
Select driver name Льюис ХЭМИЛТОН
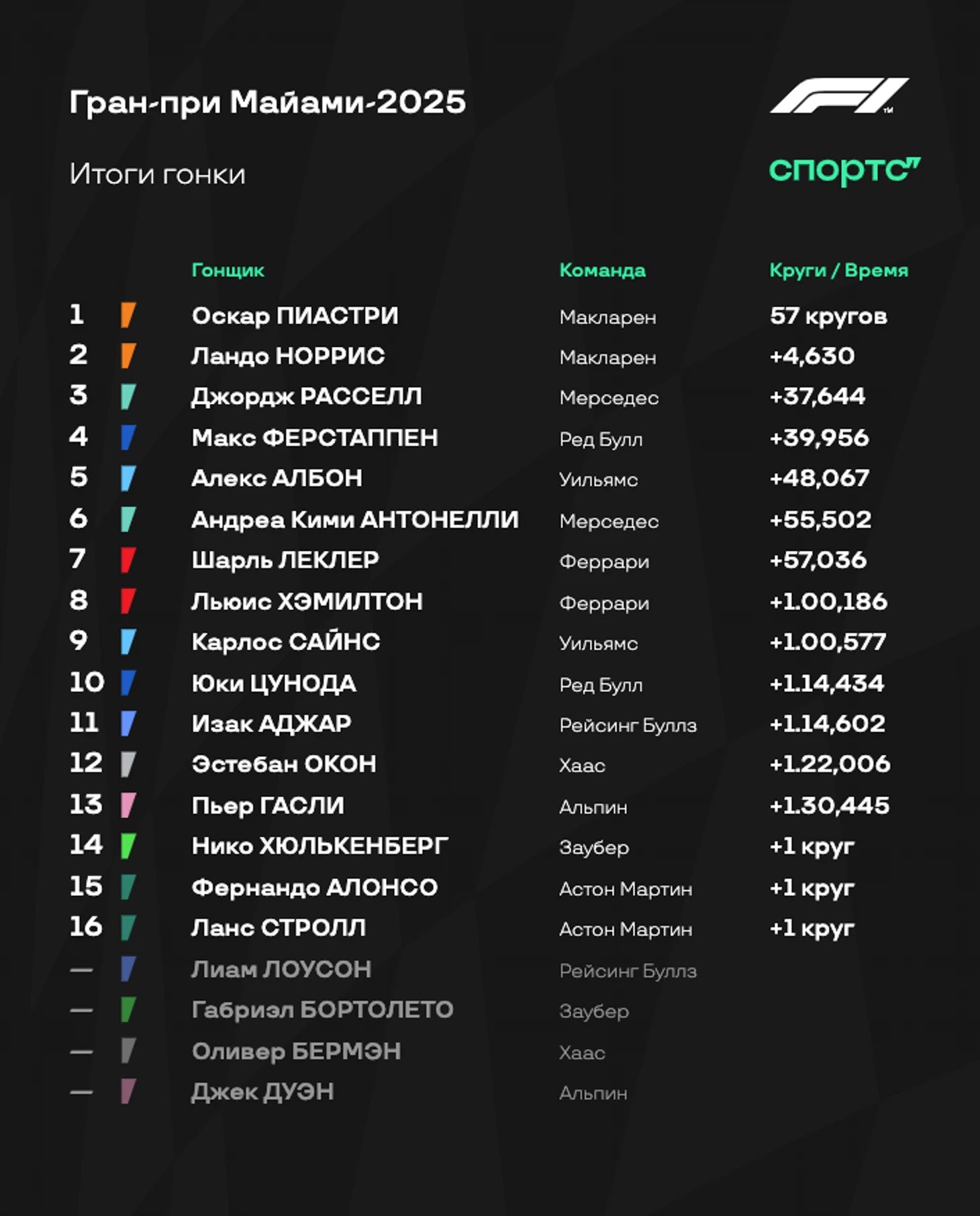[307, 601]
